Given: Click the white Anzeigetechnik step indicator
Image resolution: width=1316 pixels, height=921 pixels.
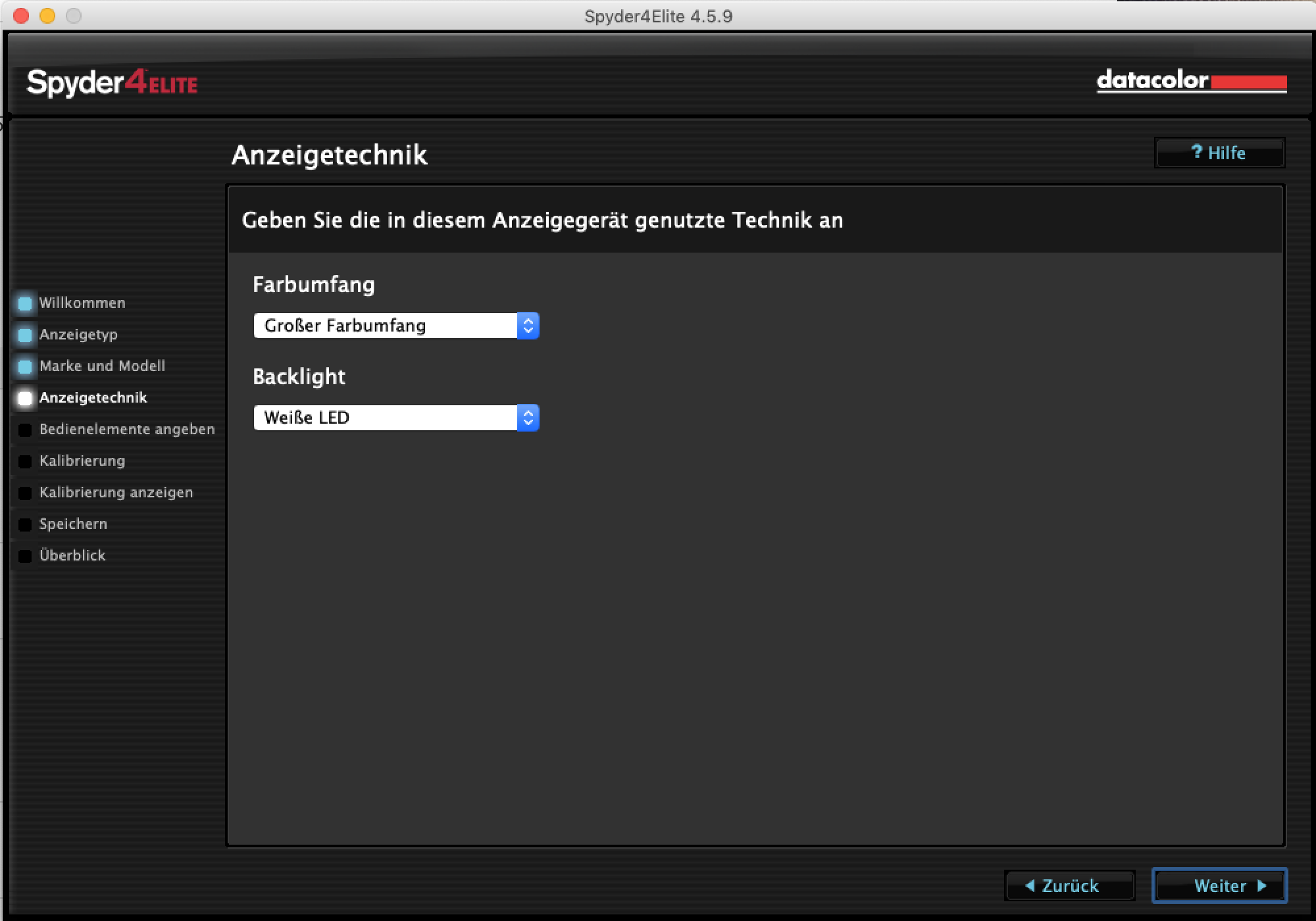Looking at the screenshot, I should coord(25,398).
